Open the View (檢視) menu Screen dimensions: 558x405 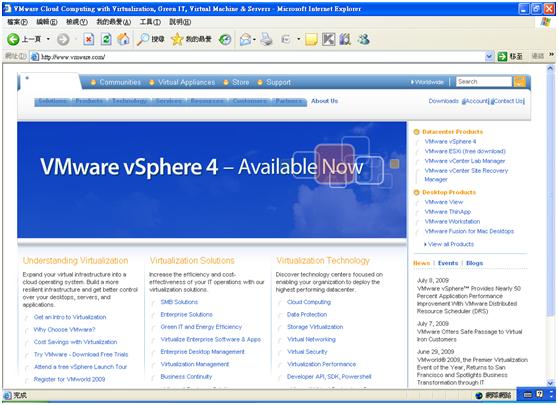(77, 22)
